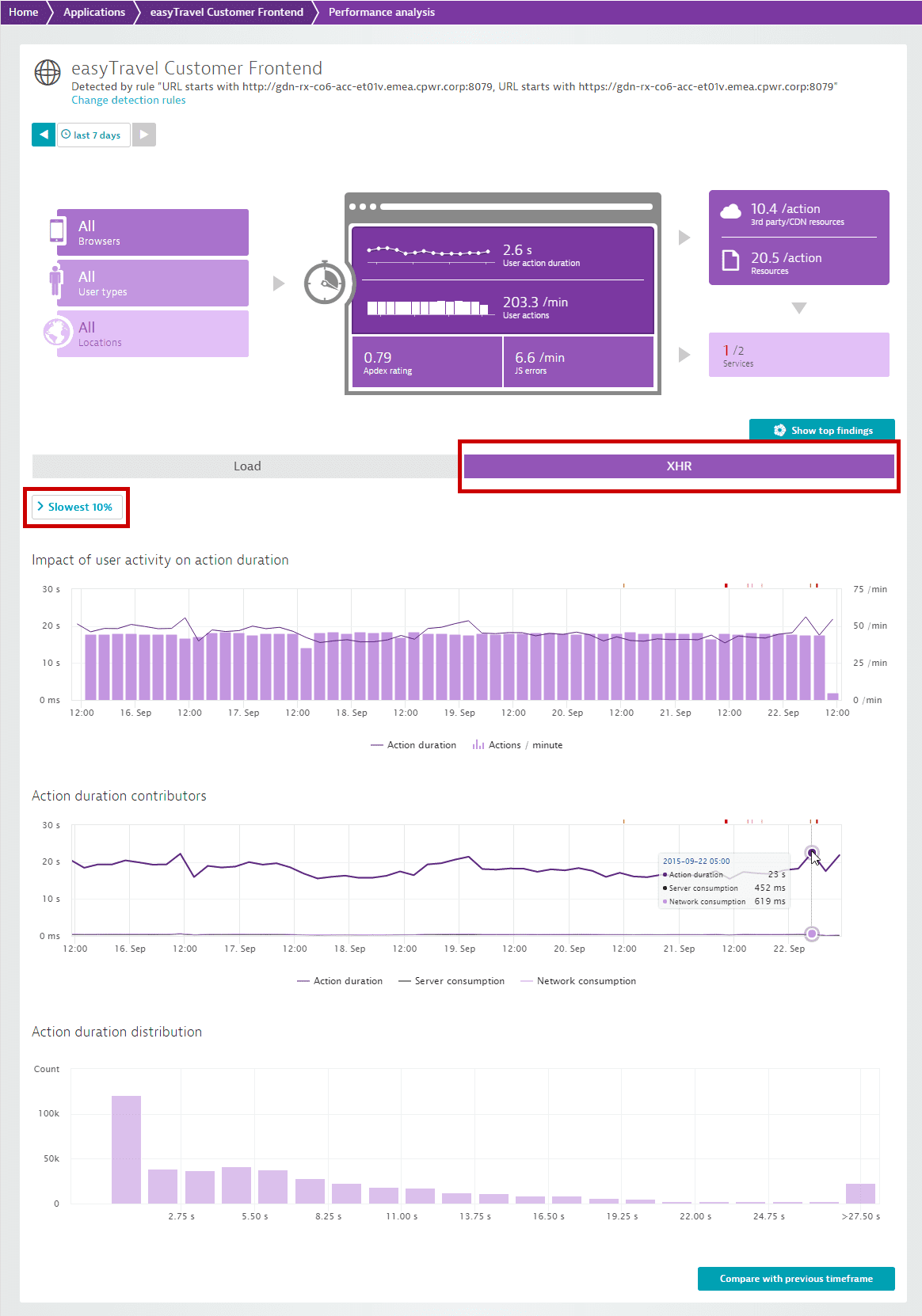Toggle Action duration legend in contributors chart
Image resolution: width=922 pixels, height=1316 pixels.
coord(340,981)
